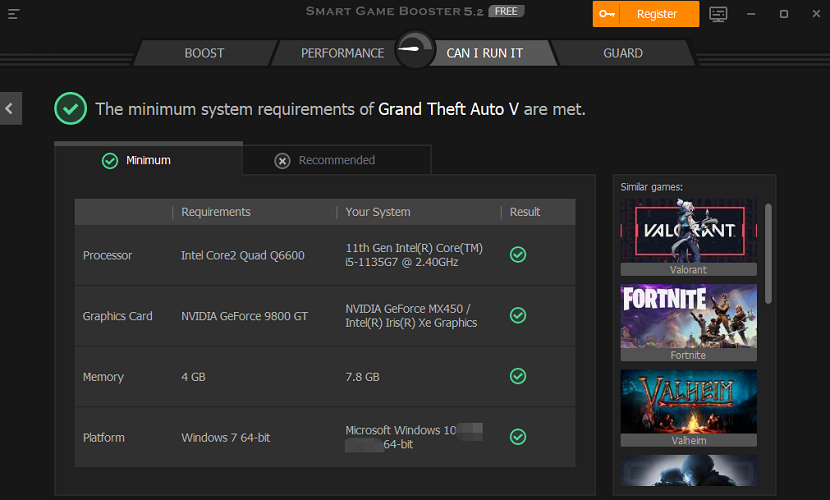
Task: Close the Smart Game Booster window
Action: pyautogui.click(x=816, y=14)
